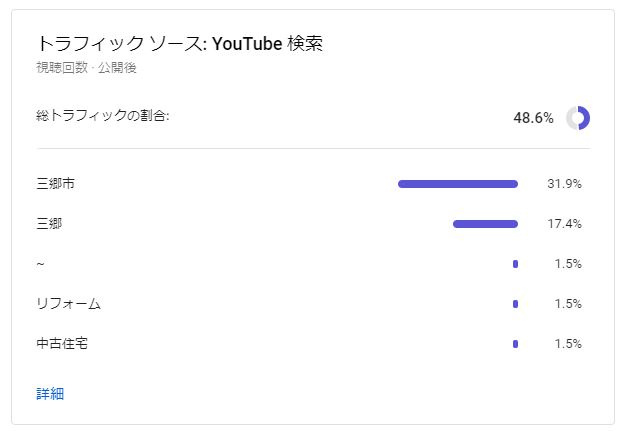This screenshot has width=625, height=435.
Task: Click the 三郷市 search term row
Action: point(309,184)
